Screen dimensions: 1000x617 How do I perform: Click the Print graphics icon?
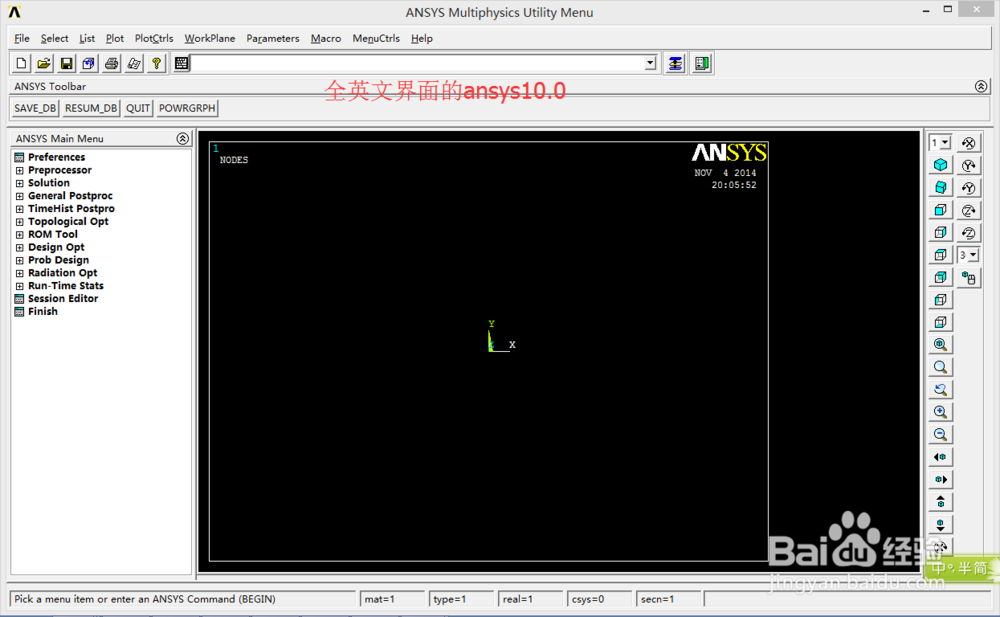111,63
